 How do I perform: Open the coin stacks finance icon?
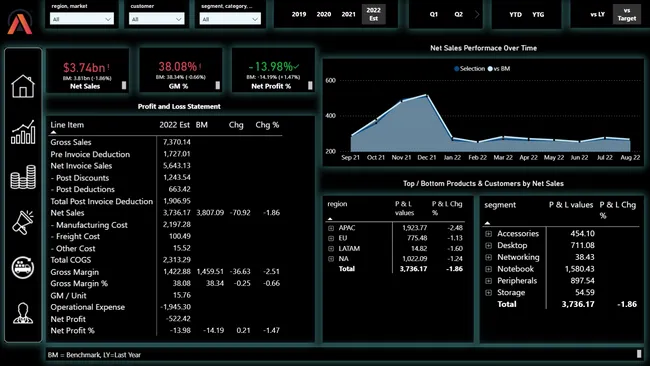coord(23,177)
